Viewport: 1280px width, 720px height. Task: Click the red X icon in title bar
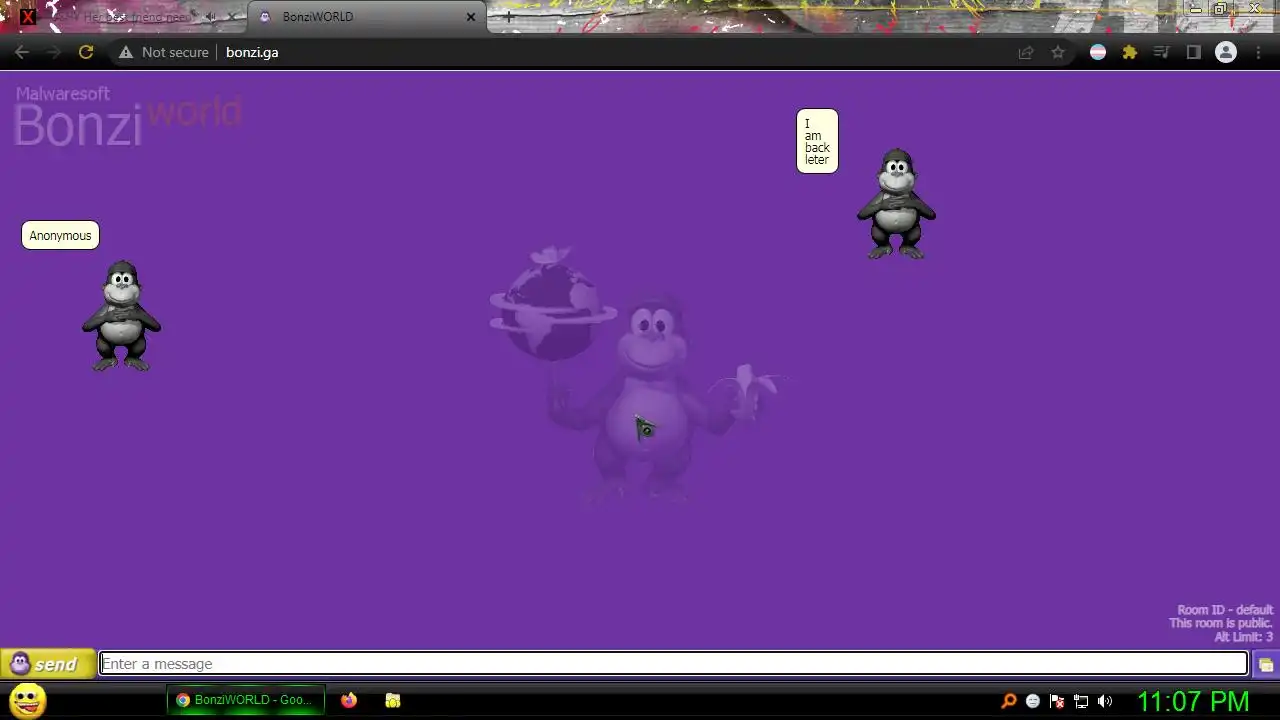[28, 16]
